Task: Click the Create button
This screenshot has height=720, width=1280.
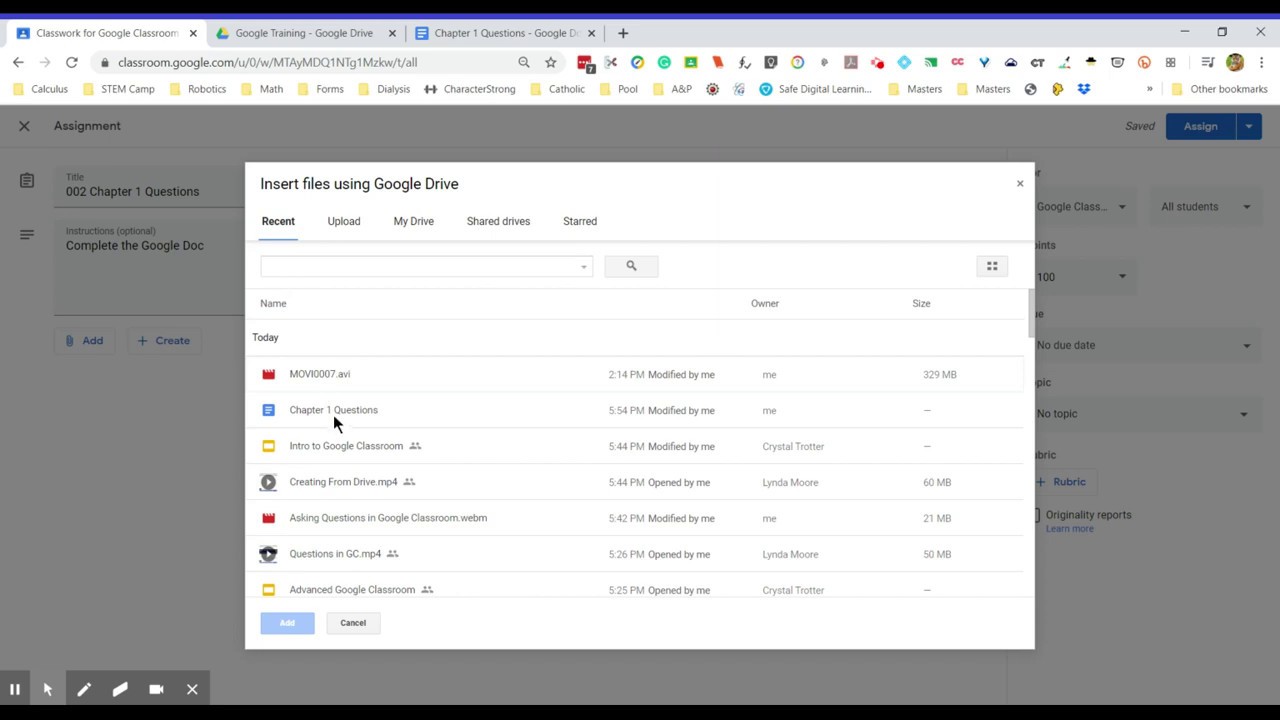Action: (164, 341)
